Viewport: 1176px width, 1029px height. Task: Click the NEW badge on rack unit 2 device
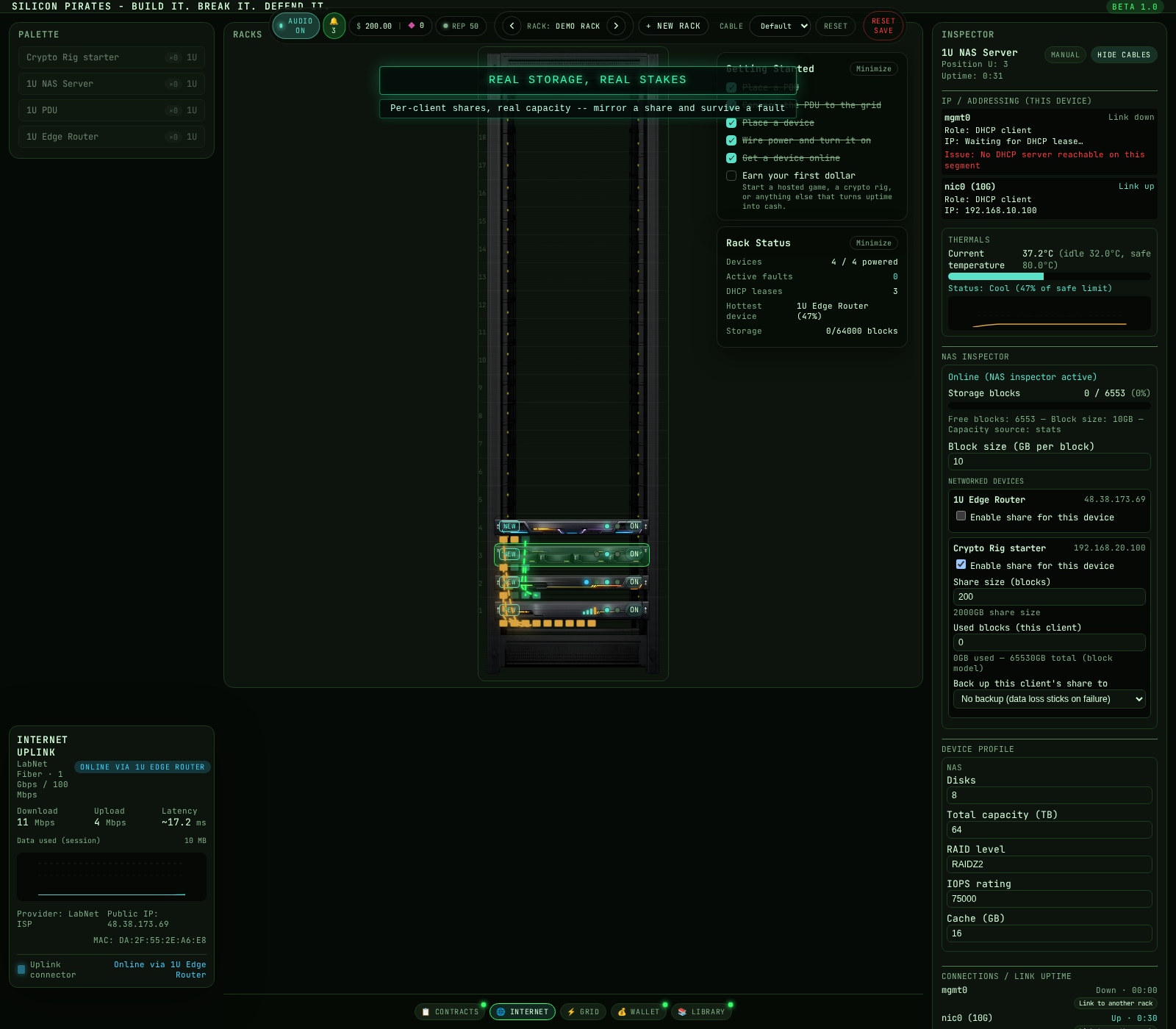pyautogui.click(x=509, y=582)
